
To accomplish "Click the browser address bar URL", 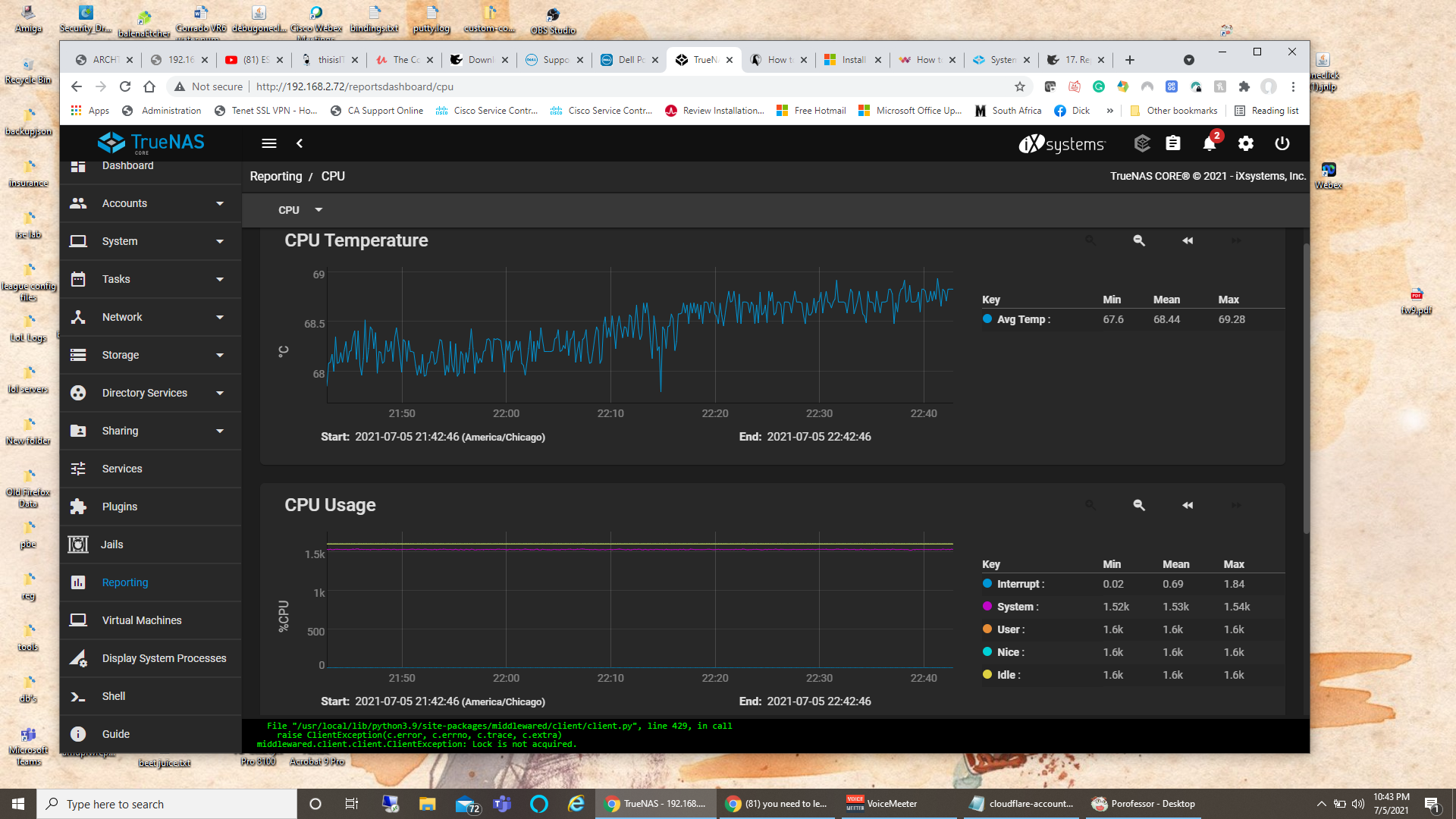I will pos(355,86).
